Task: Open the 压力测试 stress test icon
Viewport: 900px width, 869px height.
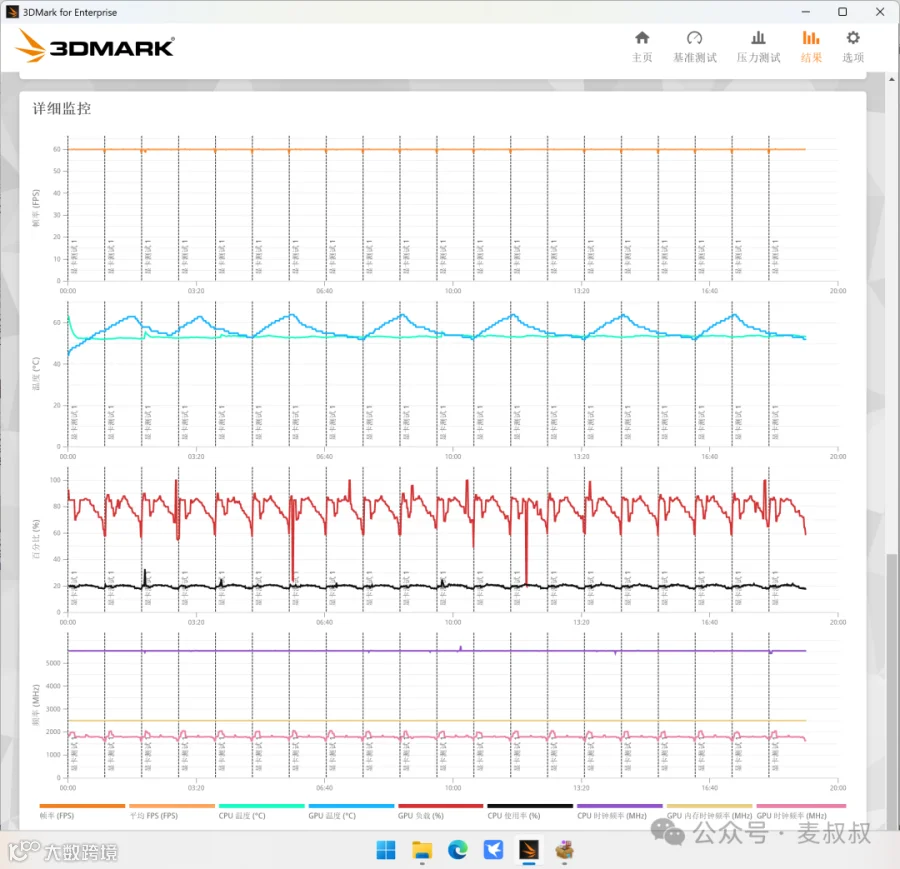Action: 758,47
